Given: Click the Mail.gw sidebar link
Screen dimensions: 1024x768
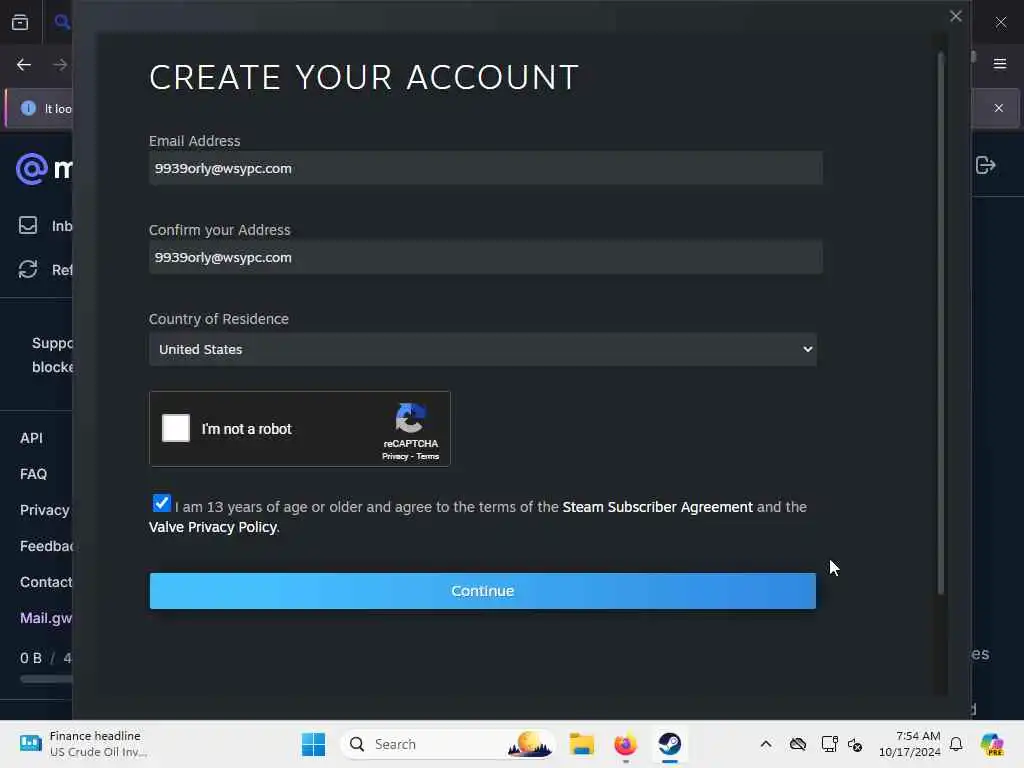Looking at the screenshot, I should (x=46, y=618).
